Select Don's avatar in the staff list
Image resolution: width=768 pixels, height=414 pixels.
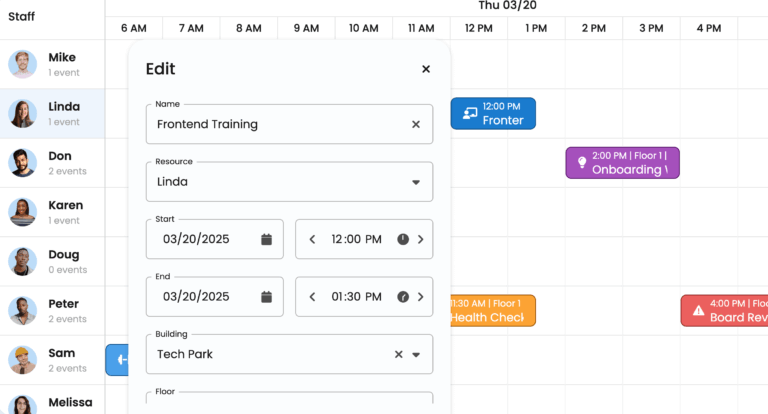(23, 163)
